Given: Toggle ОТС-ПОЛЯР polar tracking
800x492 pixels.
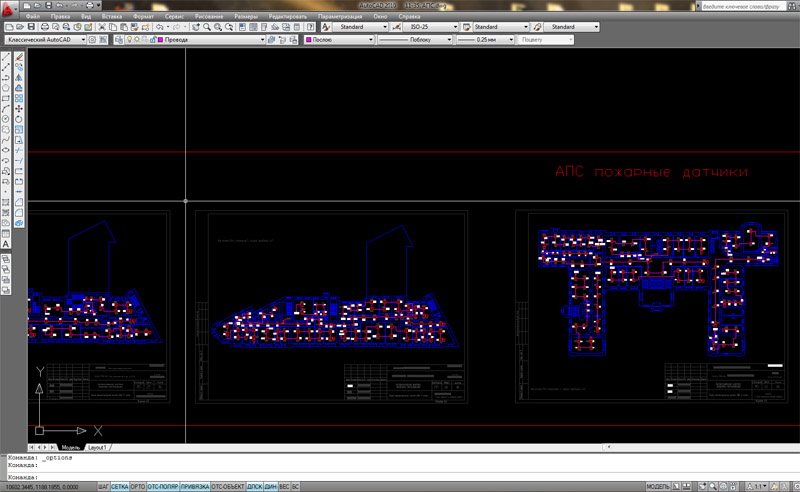Looking at the screenshot, I should pyautogui.click(x=163, y=487).
